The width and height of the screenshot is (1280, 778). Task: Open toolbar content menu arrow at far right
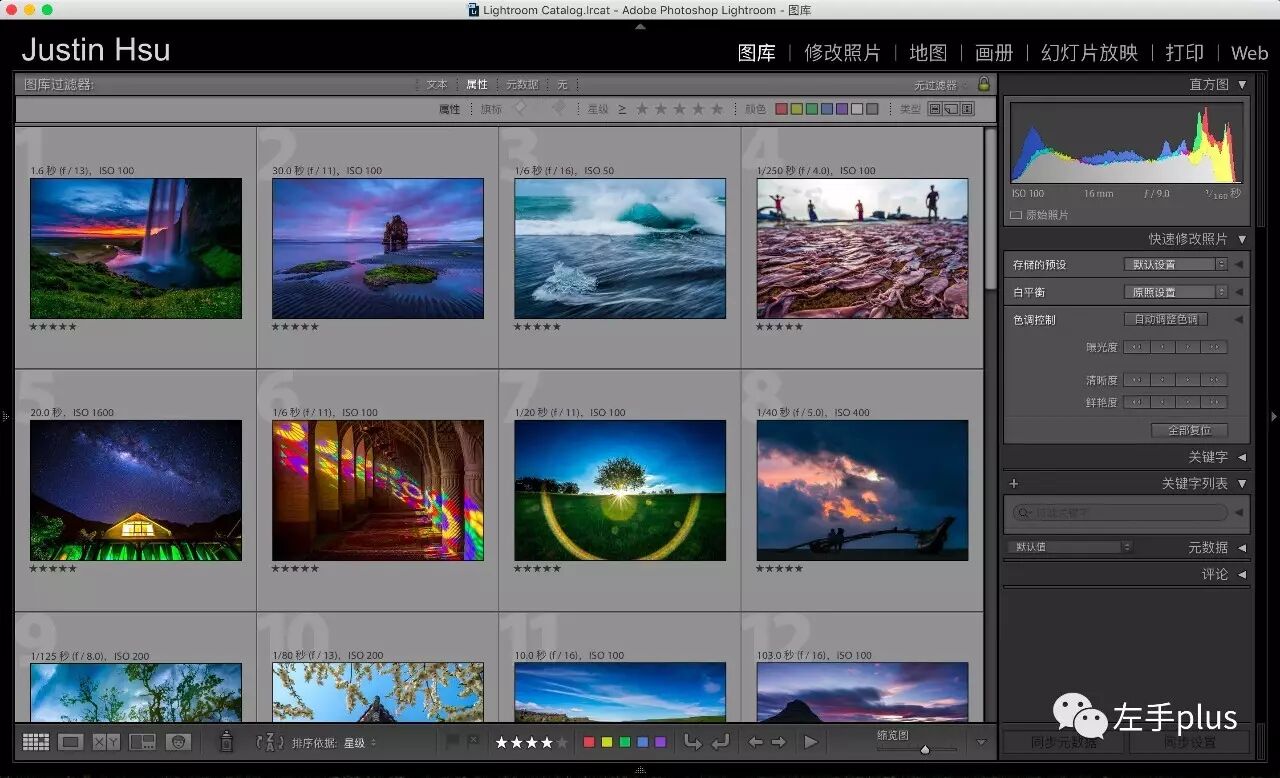pos(981,742)
